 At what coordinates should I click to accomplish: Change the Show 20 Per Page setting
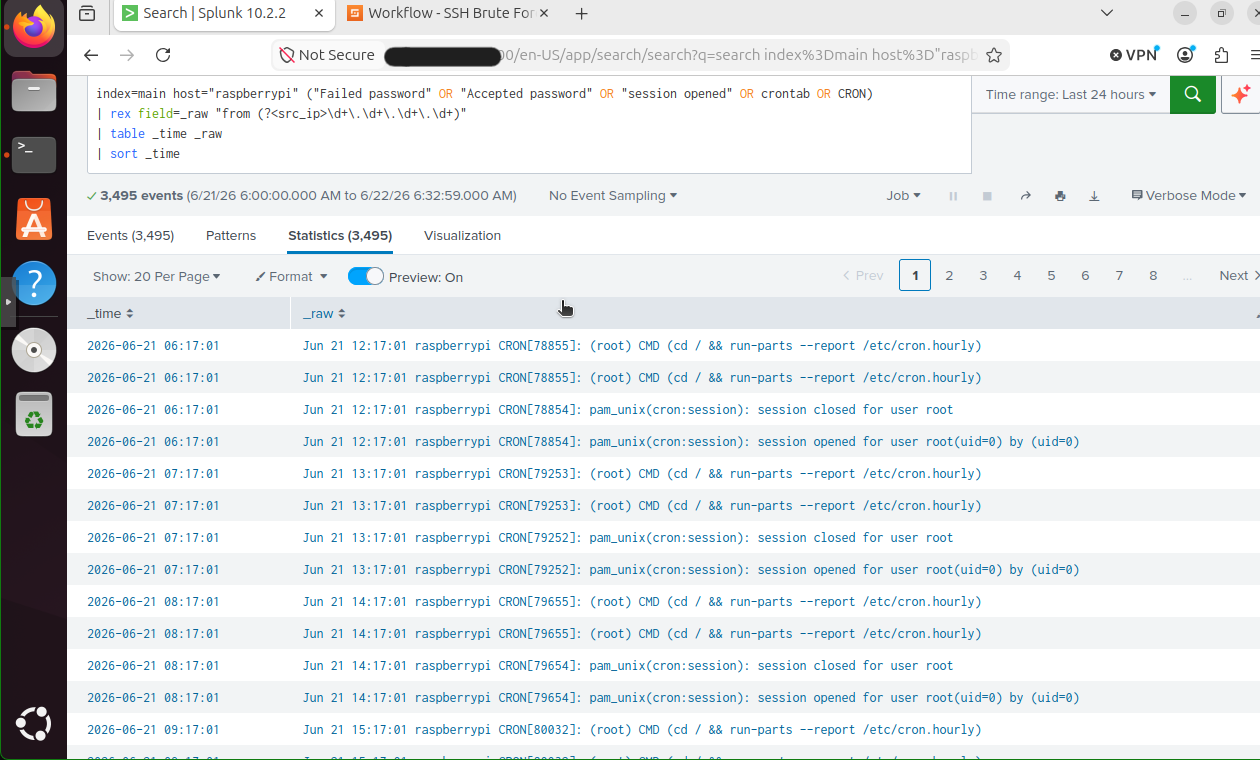click(156, 276)
